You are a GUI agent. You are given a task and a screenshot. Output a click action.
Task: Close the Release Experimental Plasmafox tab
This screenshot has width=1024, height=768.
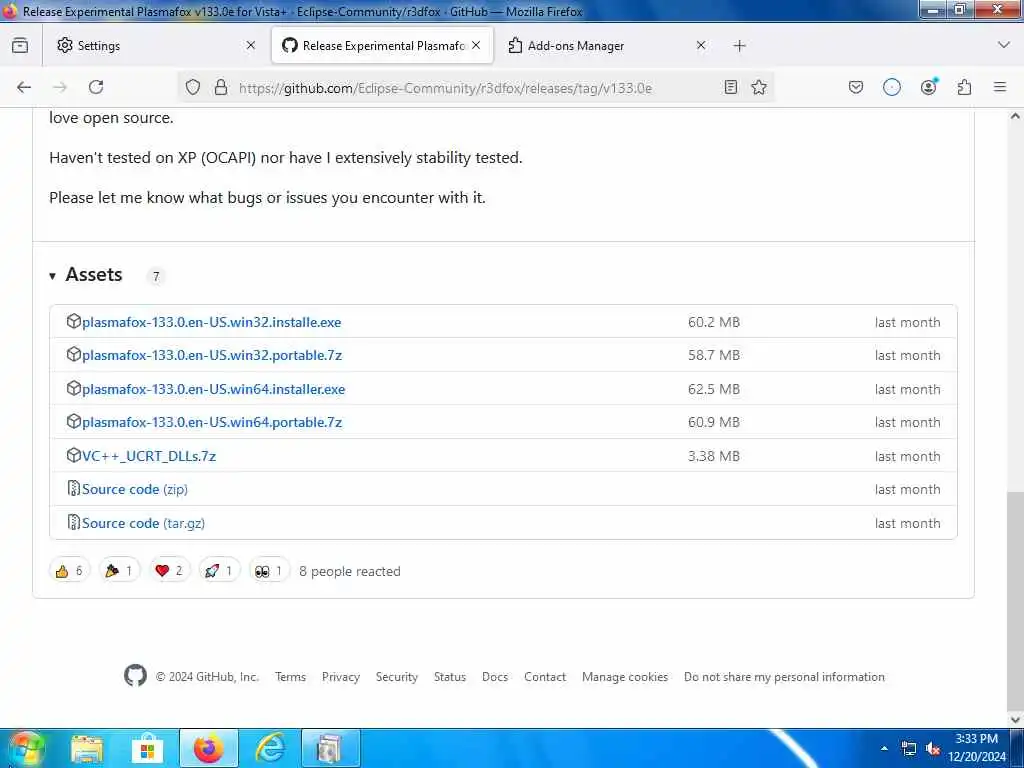pos(476,45)
